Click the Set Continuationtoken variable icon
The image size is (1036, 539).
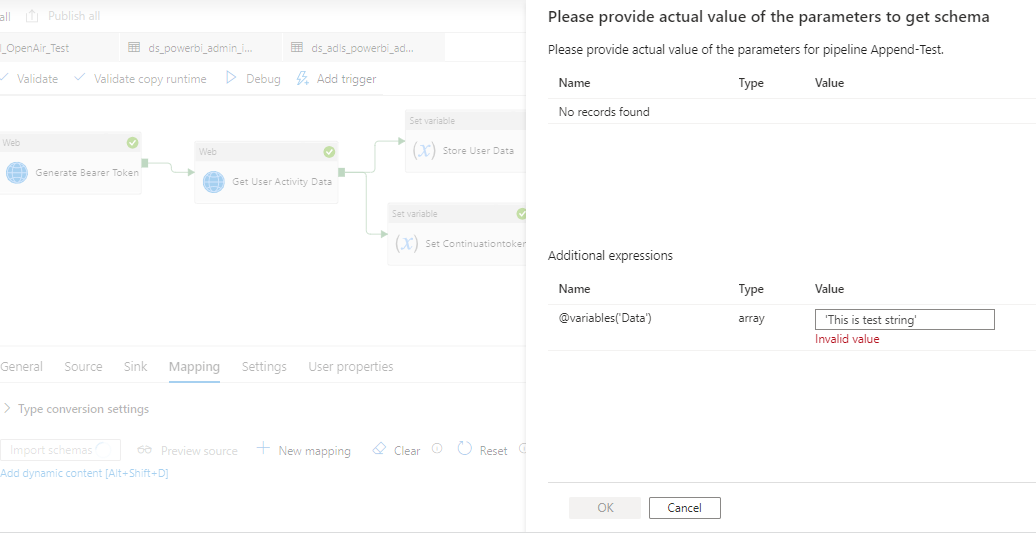[x=406, y=243]
